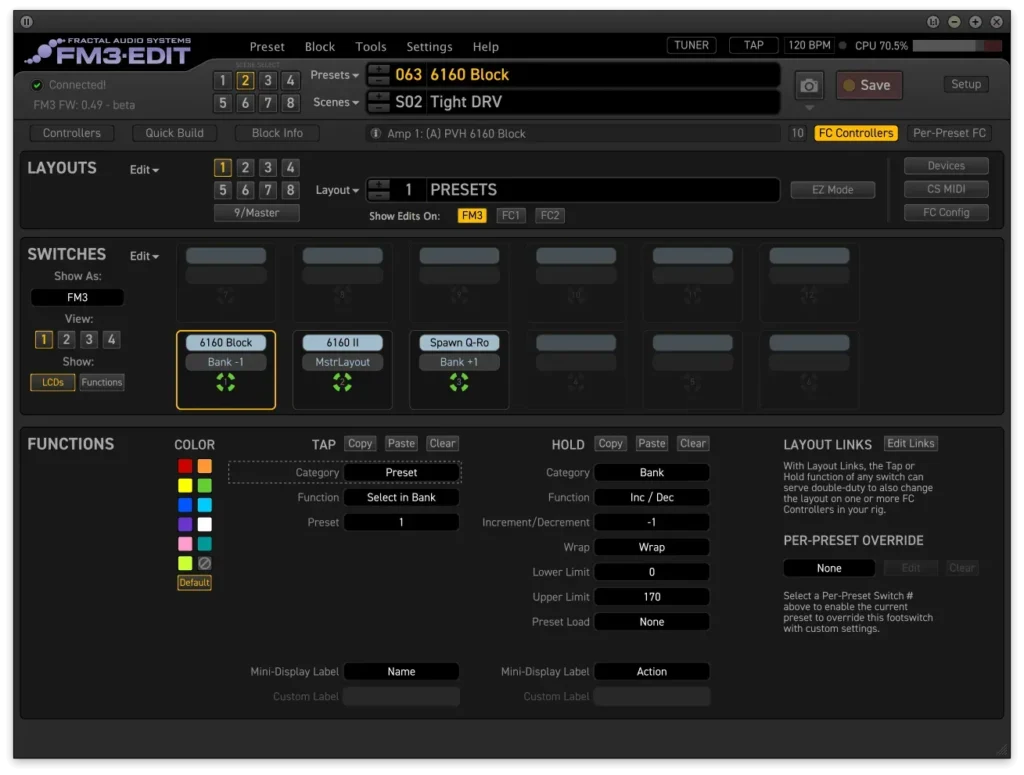Screen dimensions: 1024x775
Task: Enable the Functions show mode
Action: [102, 382]
